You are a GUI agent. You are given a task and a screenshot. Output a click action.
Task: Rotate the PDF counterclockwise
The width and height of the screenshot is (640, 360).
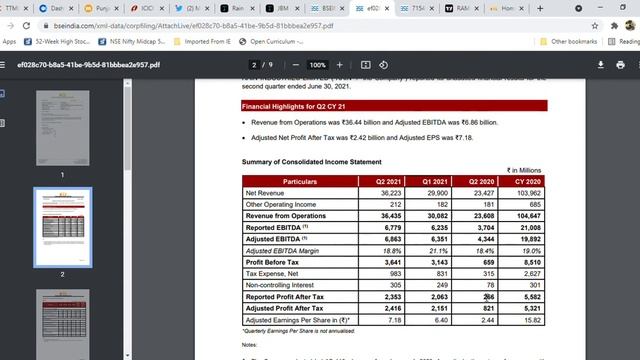pos(383,65)
